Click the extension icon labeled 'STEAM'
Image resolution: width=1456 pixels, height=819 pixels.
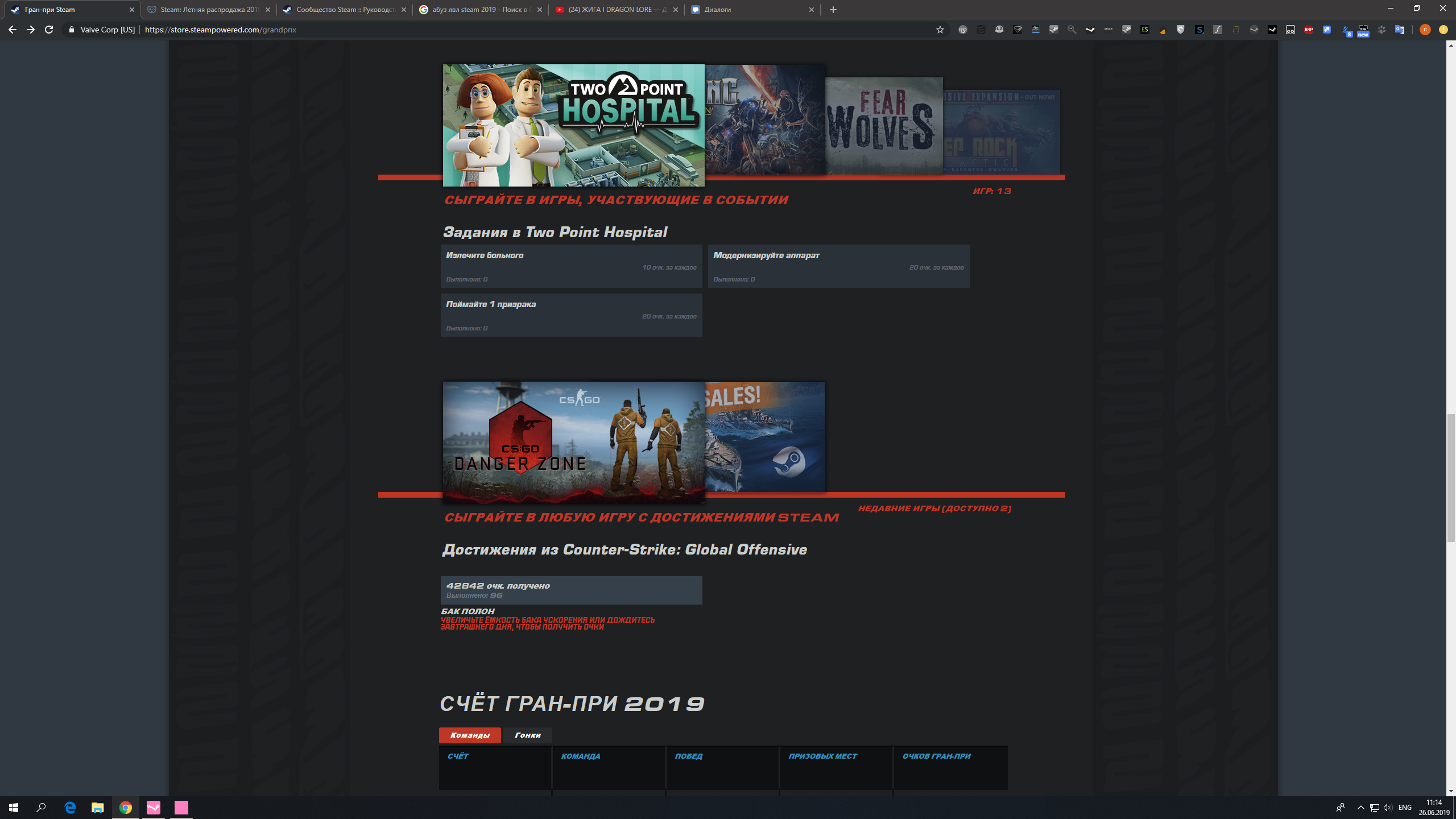pyautogui.click(x=1108, y=30)
